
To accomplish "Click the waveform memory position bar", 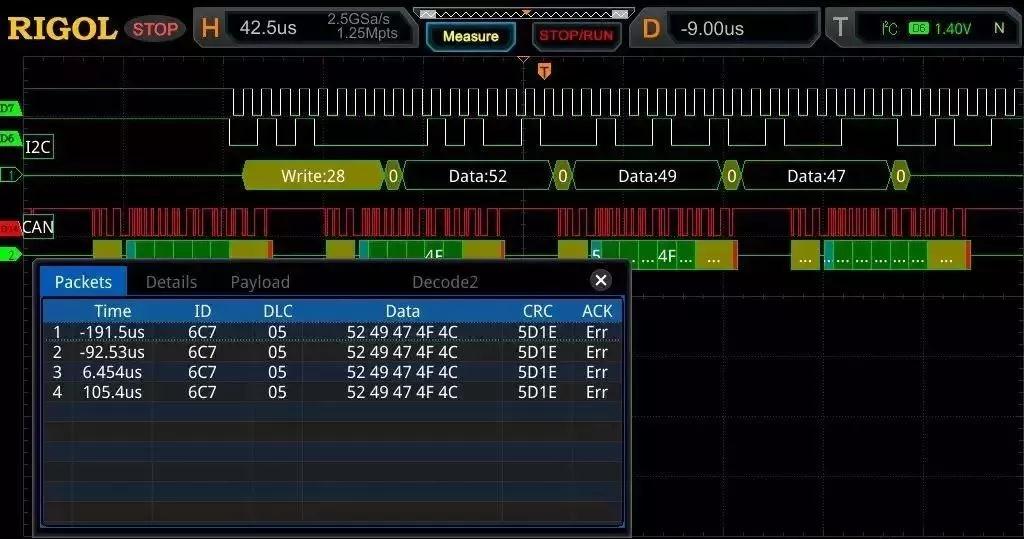I will [x=523, y=14].
